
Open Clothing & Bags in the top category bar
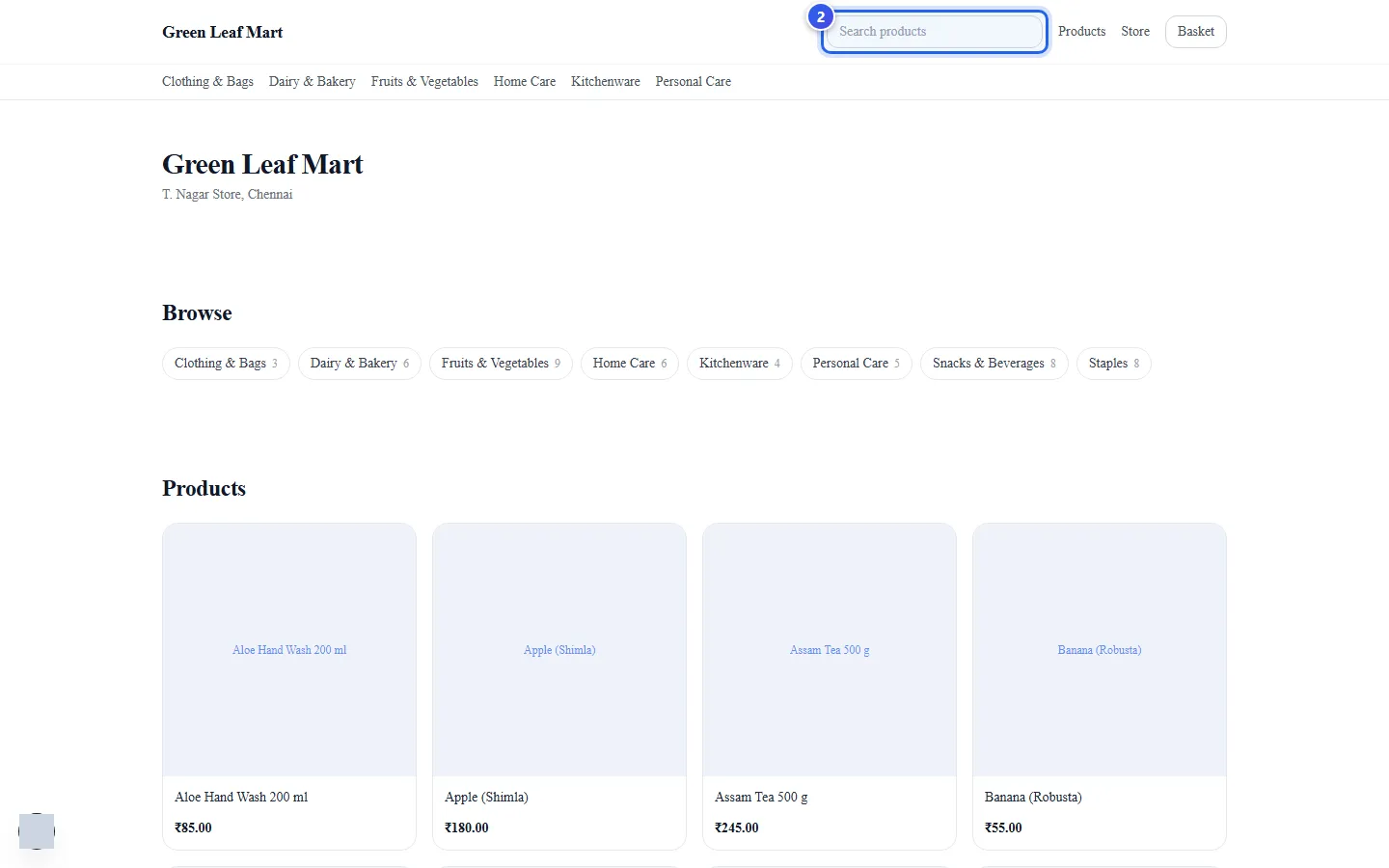[x=207, y=82]
